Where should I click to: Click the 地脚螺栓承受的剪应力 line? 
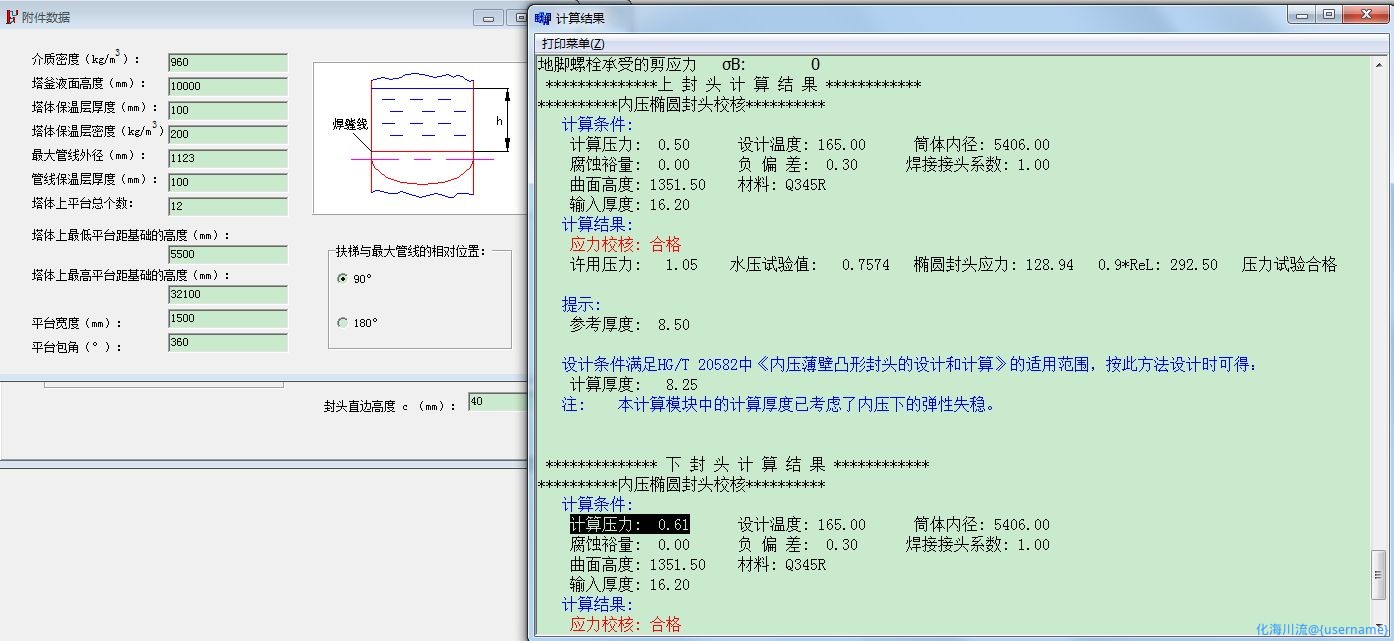click(679, 65)
